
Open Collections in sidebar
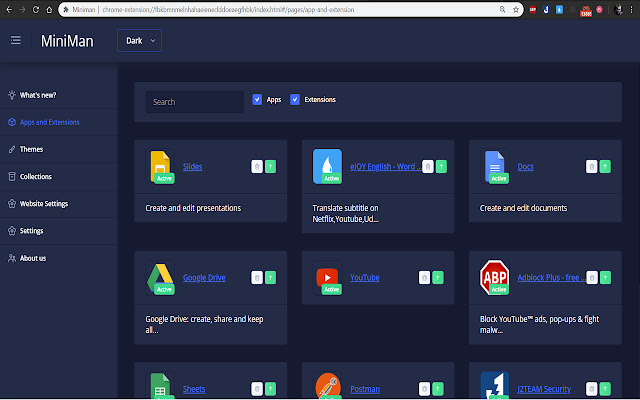click(x=36, y=176)
